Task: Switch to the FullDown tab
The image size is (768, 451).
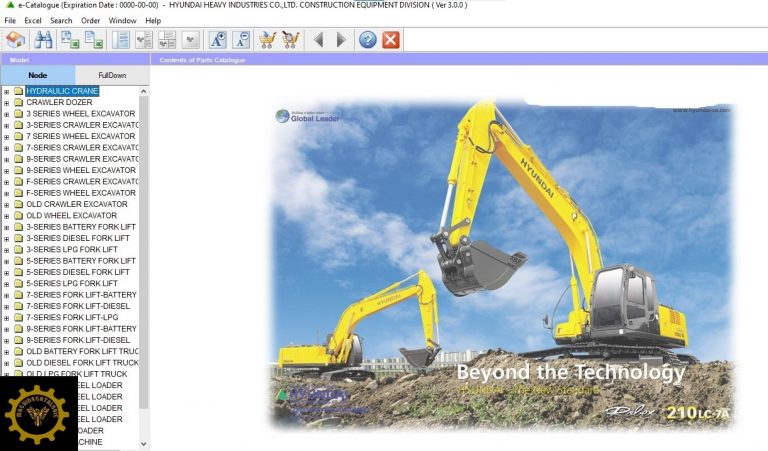Action: tap(112, 75)
